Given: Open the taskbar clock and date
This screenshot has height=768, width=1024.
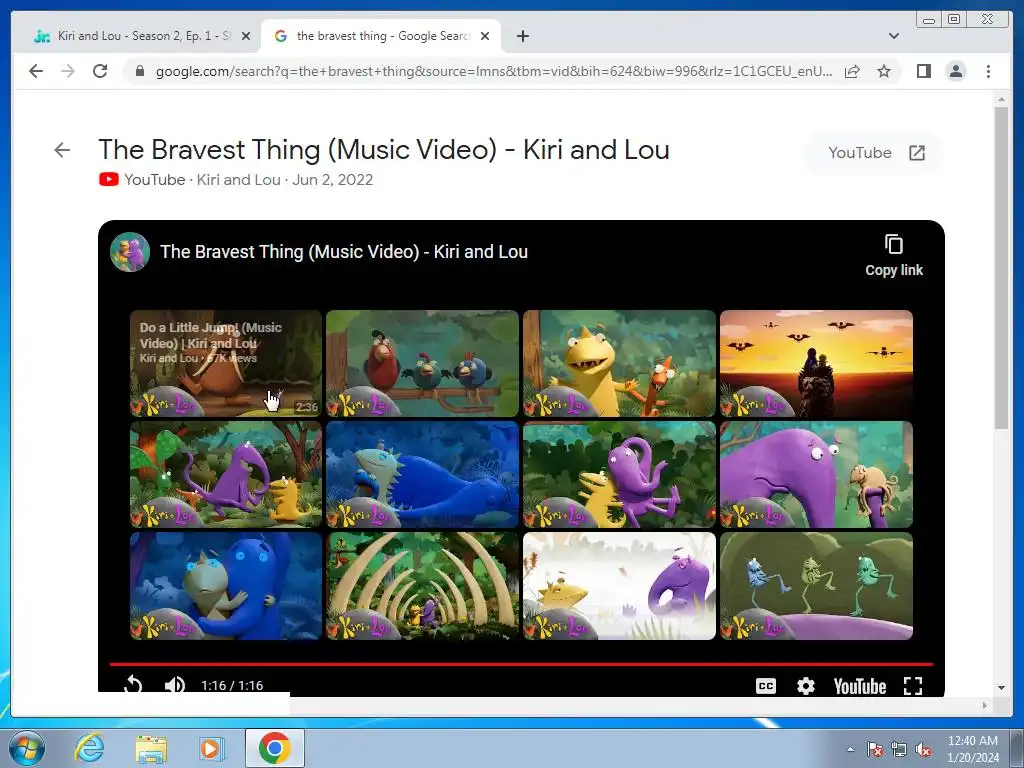Looking at the screenshot, I should pyautogui.click(x=973, y=749).
